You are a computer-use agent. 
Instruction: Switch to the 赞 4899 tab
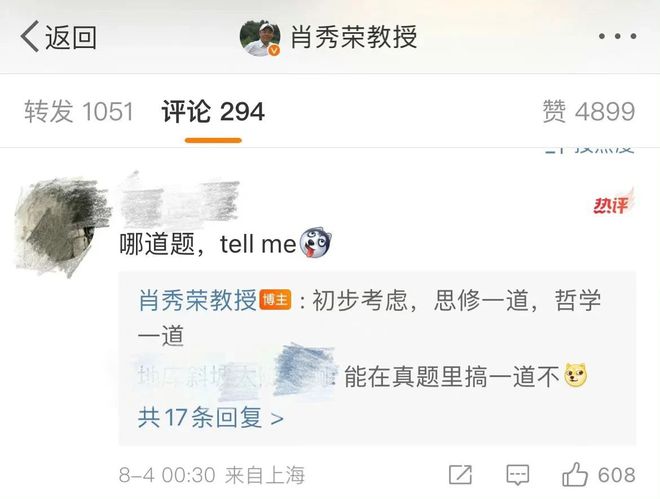pyautogui.click(x=589, y=112)
